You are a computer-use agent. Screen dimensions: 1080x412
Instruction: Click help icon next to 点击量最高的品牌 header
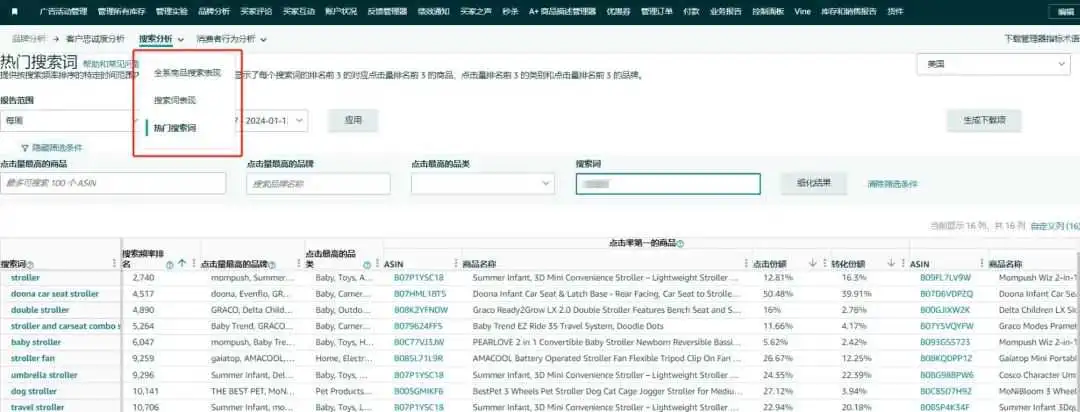[272, 265]
